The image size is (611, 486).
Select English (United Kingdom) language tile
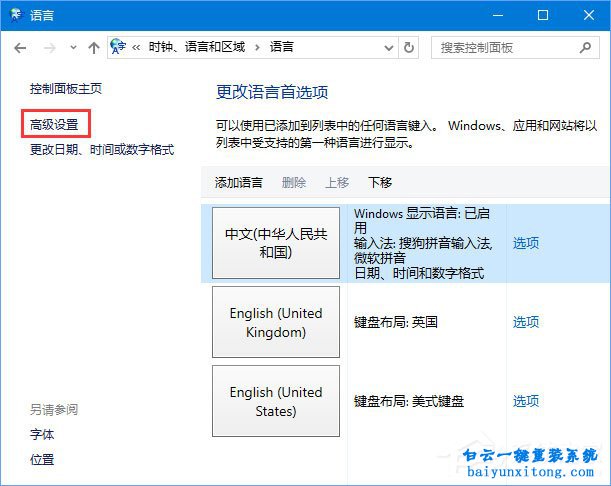276,322
